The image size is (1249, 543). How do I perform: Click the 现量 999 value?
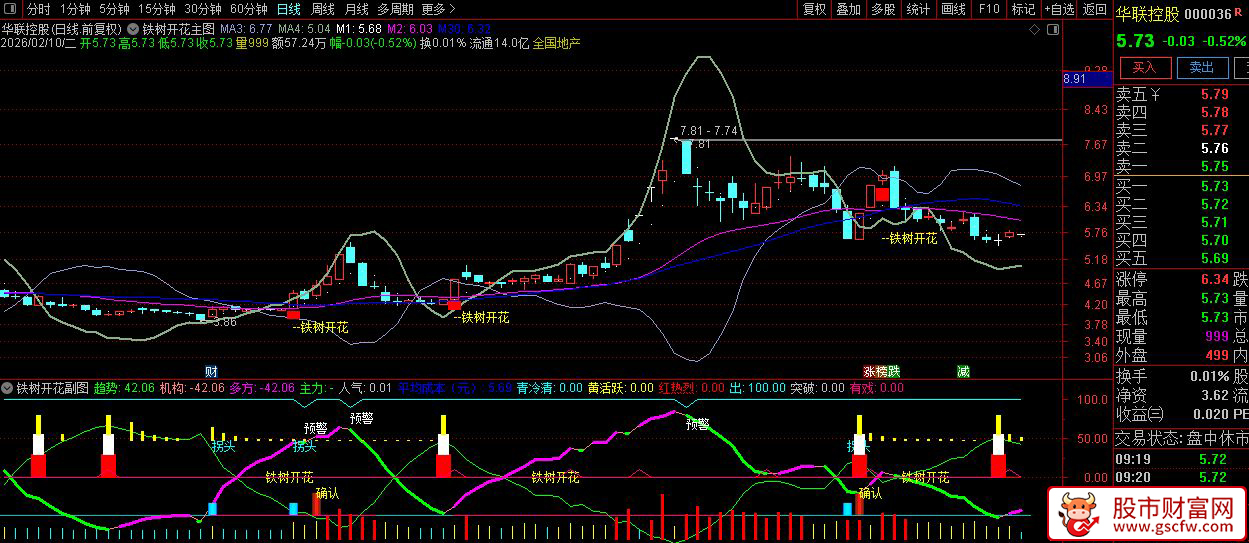pos(1217,337)
